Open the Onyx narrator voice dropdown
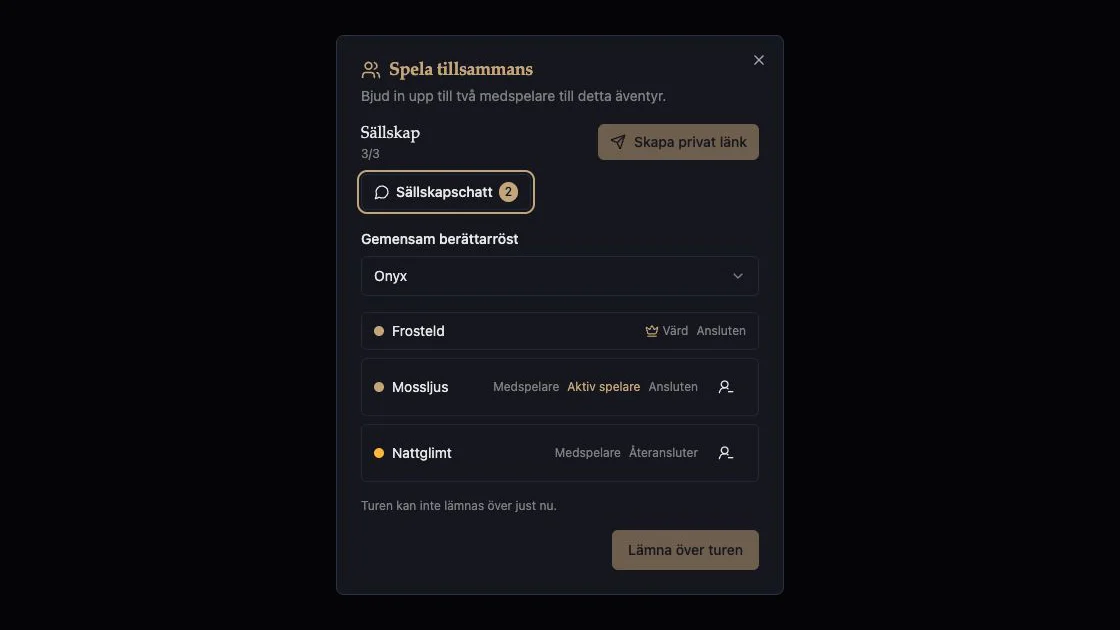1120x630 pixels. click(559, 276)
